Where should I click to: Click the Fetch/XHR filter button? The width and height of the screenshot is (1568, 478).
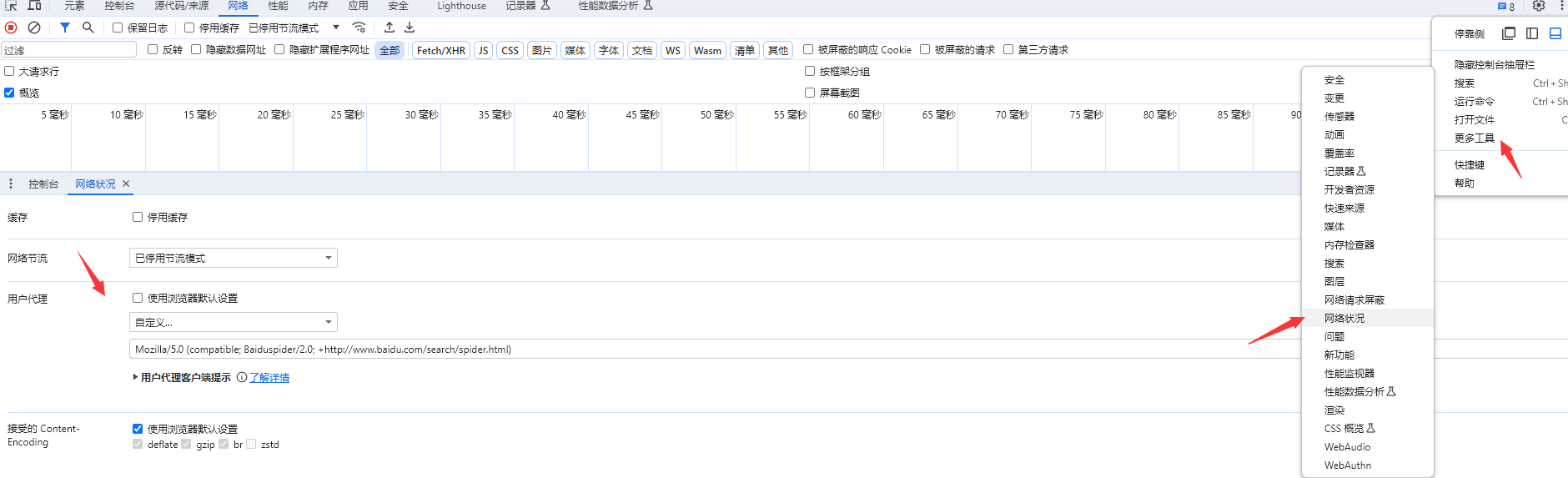coord(441,50)
